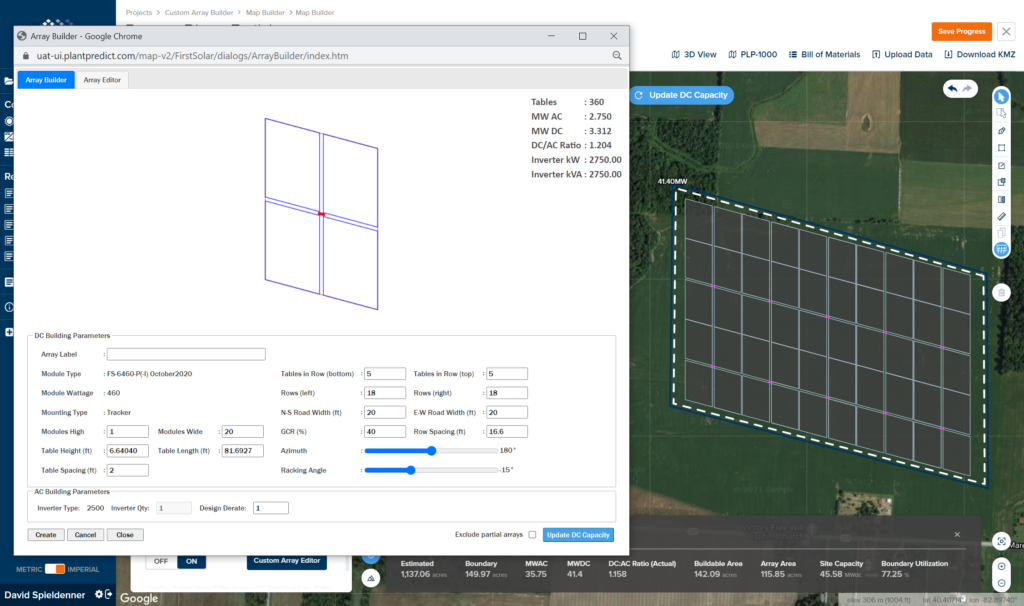
Task: Click the Custom Array Builder breadcrumb
Action: [x=199, y=12]
